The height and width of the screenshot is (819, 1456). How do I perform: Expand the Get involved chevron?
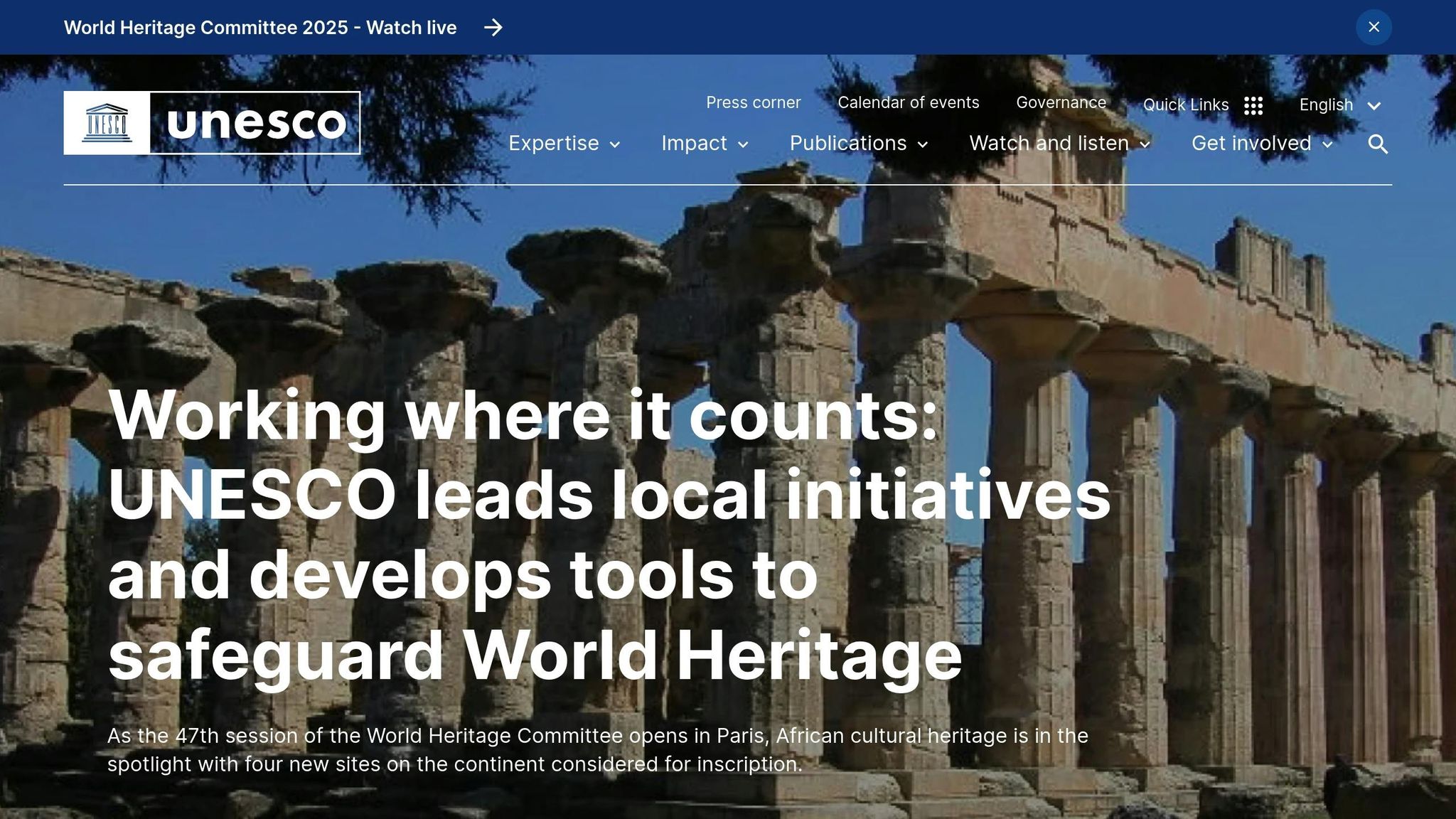point(1327,145)
